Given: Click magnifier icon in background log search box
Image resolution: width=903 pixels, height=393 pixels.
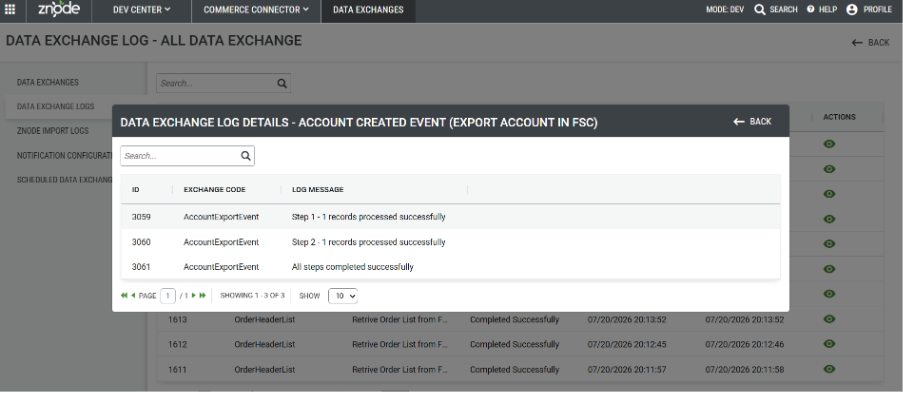Looking at the screenshot, I should coord(282,83).
